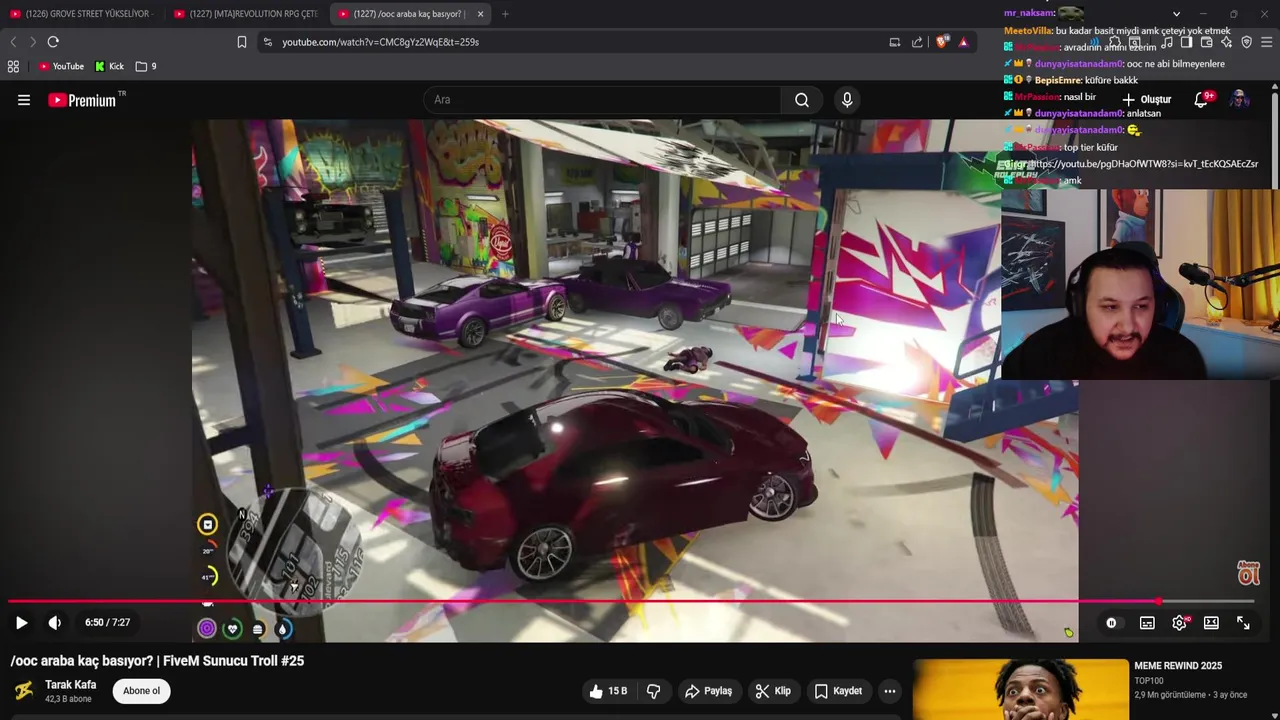Switch to theater mode in the player
This screenshot has width=1280, height=720.
[1211, 623]
